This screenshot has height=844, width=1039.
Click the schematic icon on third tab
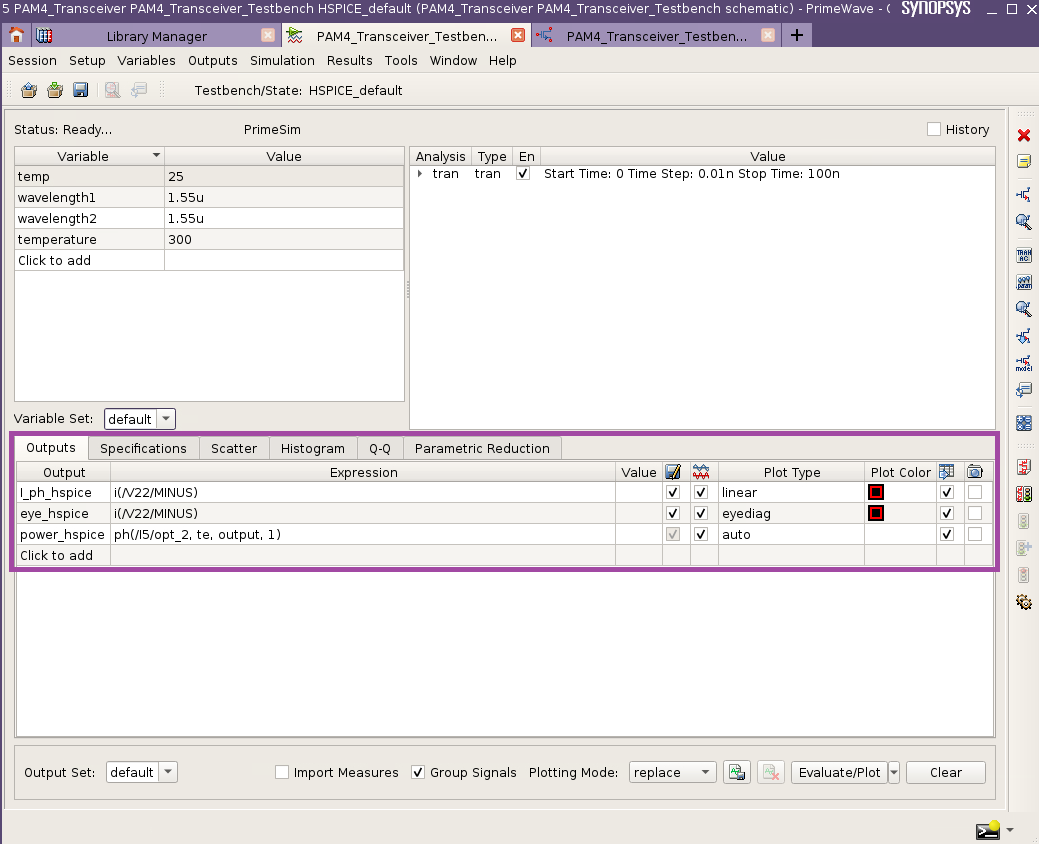click(x=545, y=36)
